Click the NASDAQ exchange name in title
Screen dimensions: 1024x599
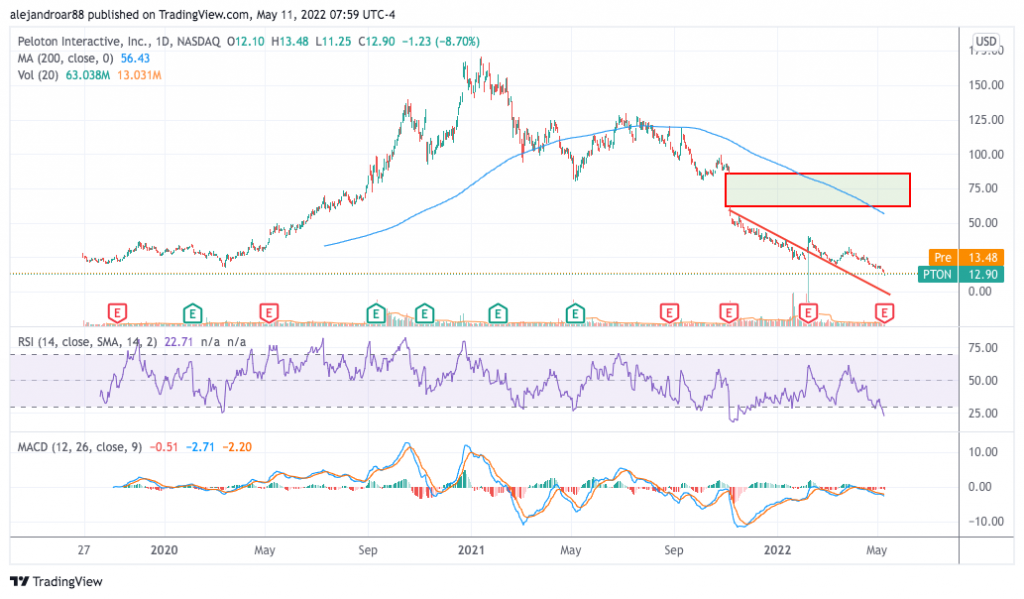pyautogui.click(x=199, y=41)
